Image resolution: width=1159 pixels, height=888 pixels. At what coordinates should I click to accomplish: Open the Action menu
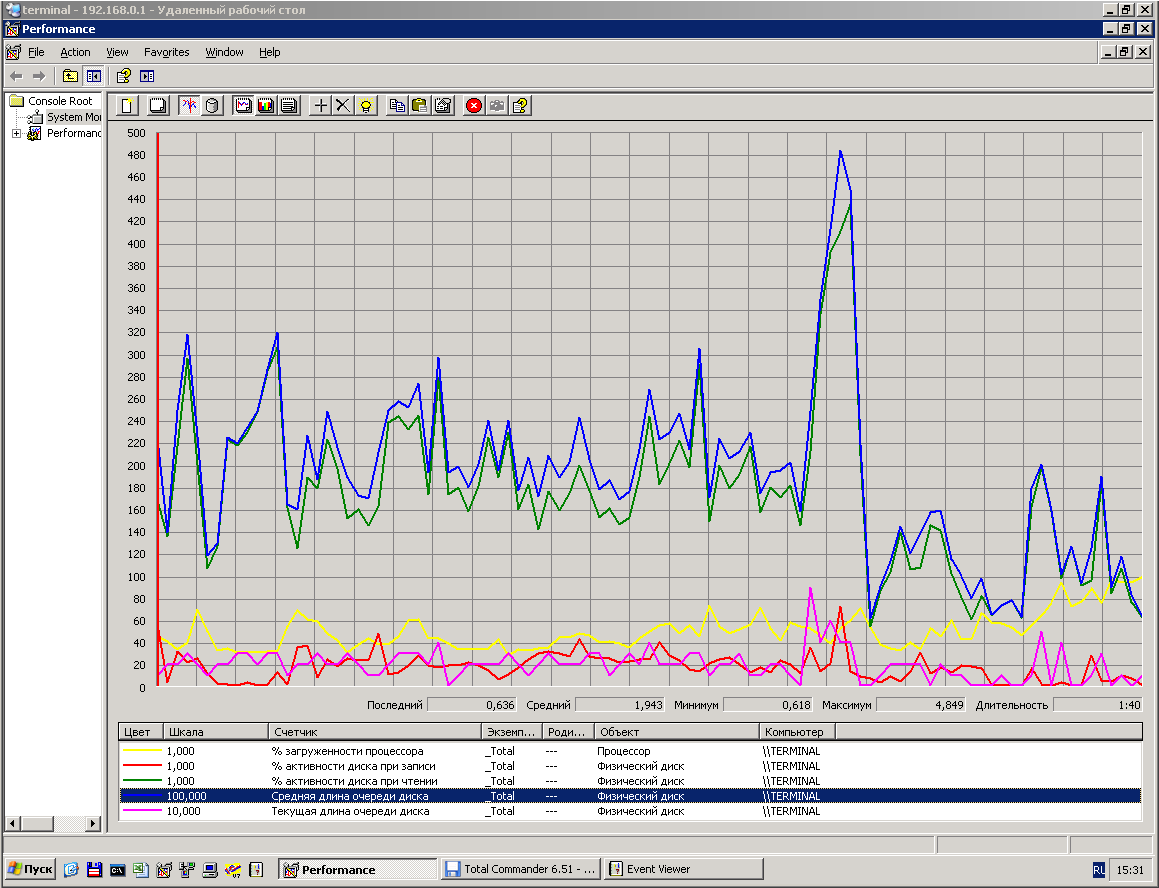point(75,52)
